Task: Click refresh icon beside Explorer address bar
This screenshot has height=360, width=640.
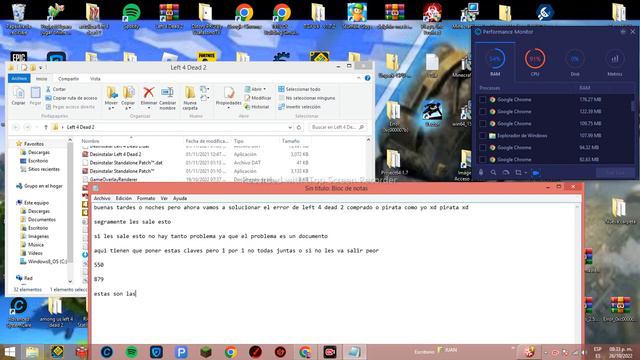Action: 299,127
